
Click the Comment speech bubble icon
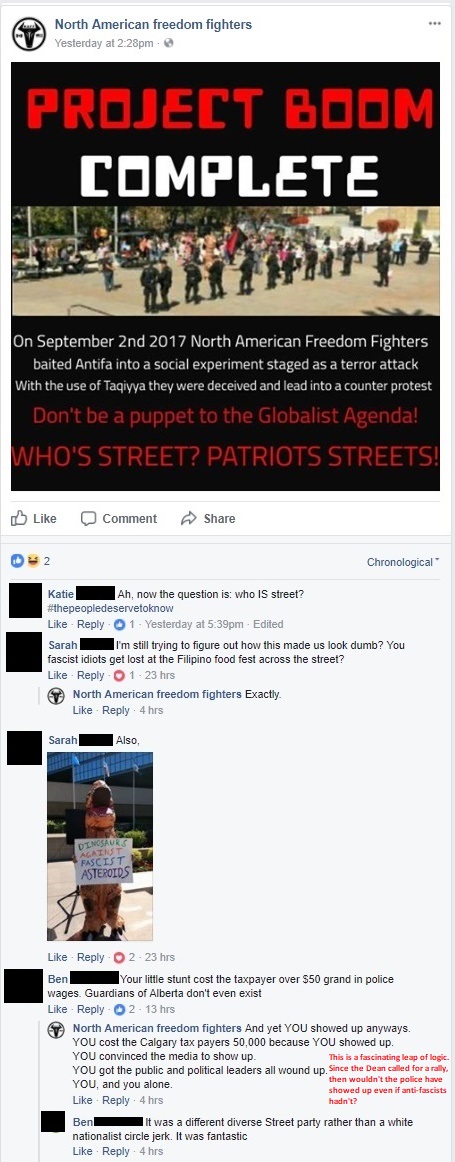point(88,518)
